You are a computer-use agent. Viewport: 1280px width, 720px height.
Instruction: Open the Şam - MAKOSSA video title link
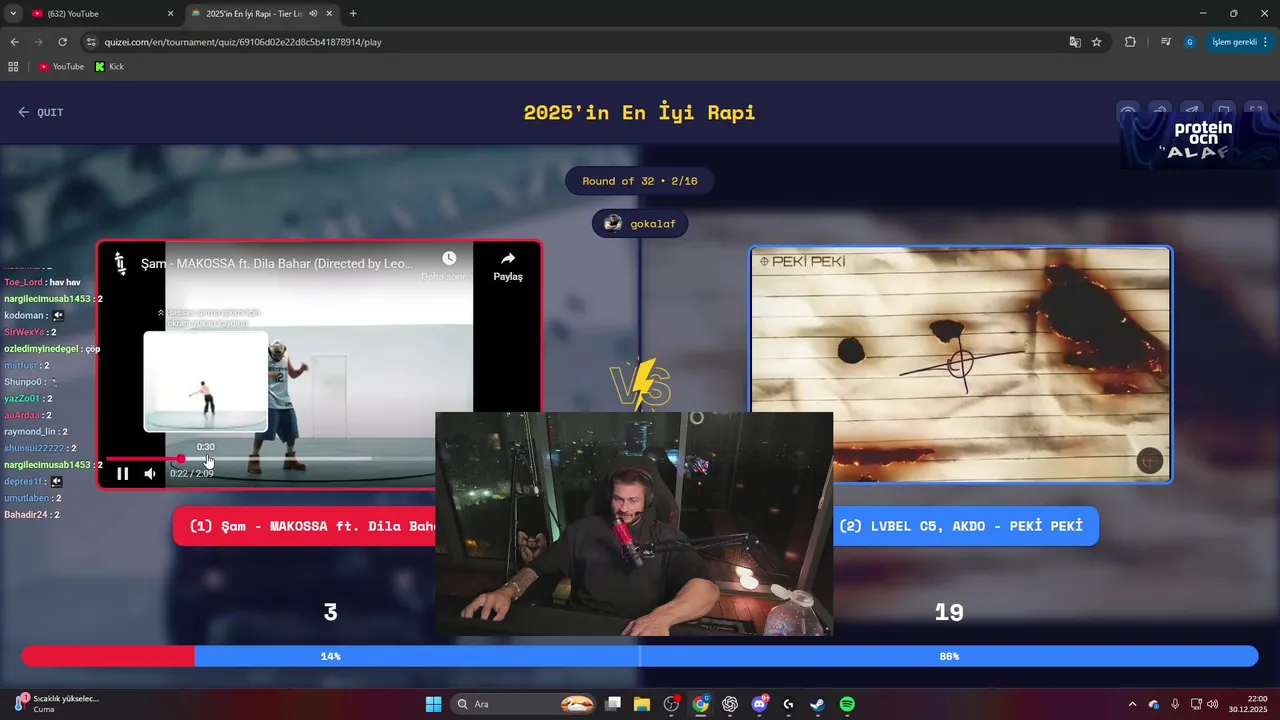(x=277, y=264)
